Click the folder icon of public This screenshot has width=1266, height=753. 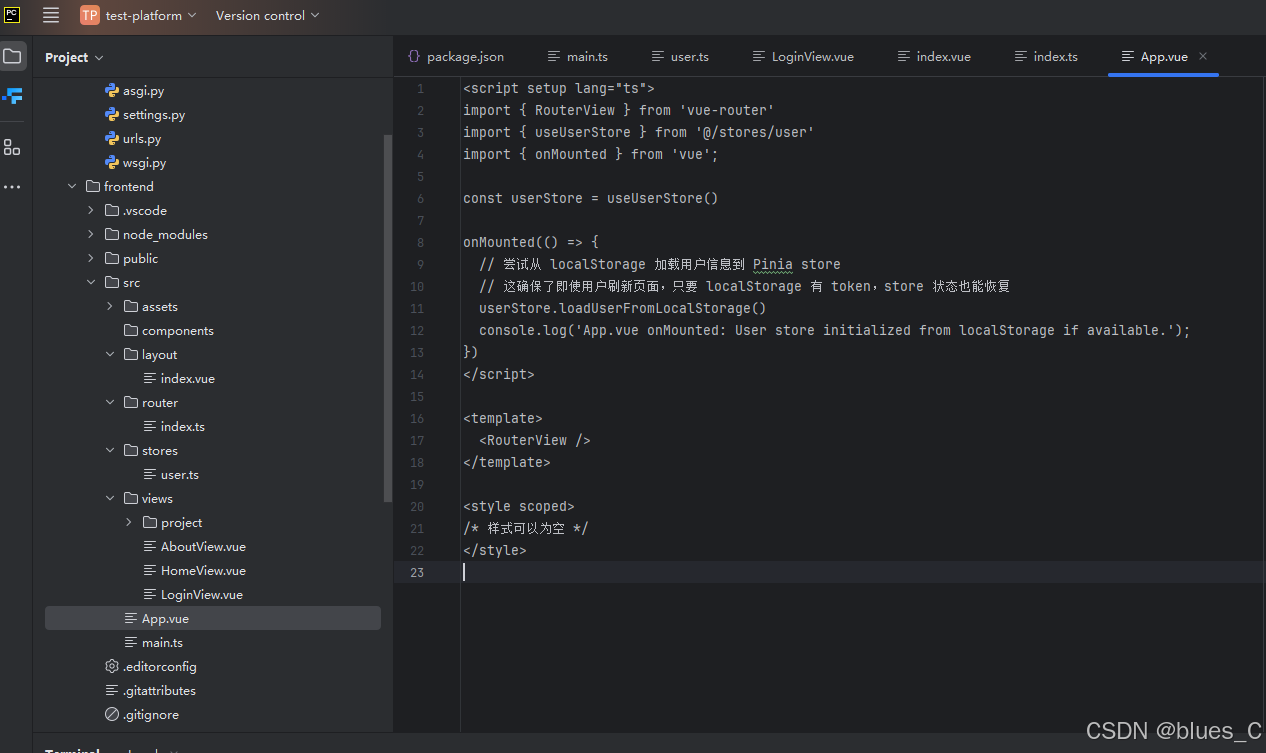[112, 259]
